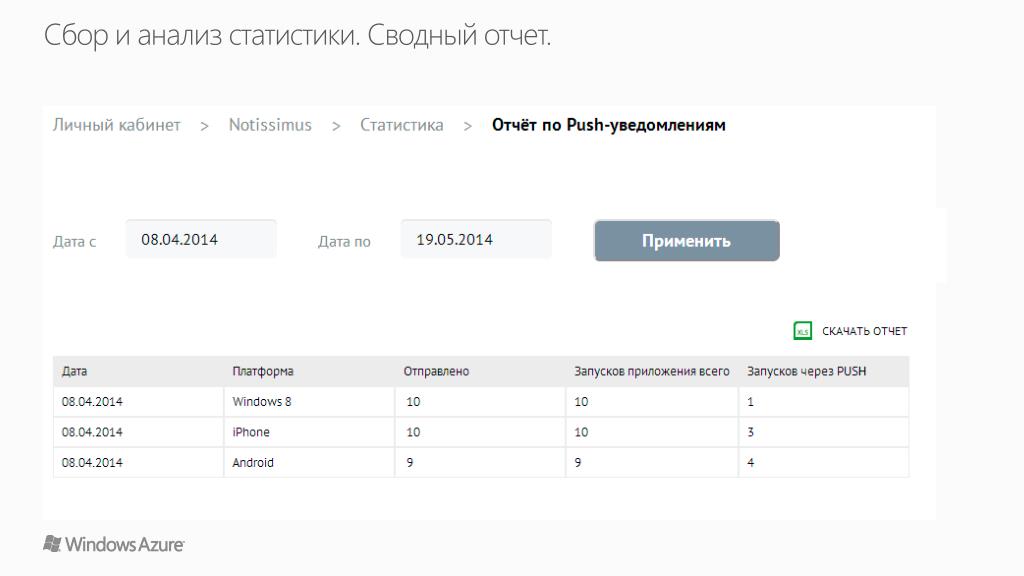1024x576 pixels.
Task: Click the date cell in Android row
Action: point(138,463)
